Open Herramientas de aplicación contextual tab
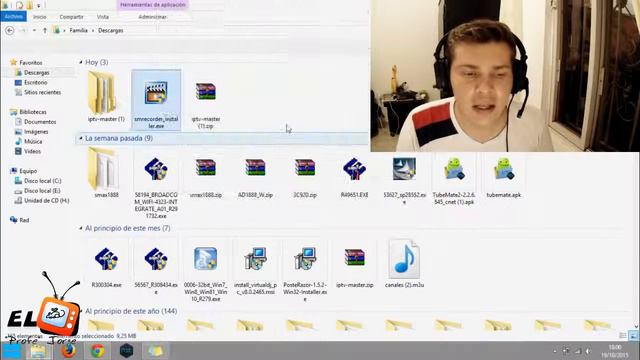This screenshot has width=640, height=360. (153, 5)
